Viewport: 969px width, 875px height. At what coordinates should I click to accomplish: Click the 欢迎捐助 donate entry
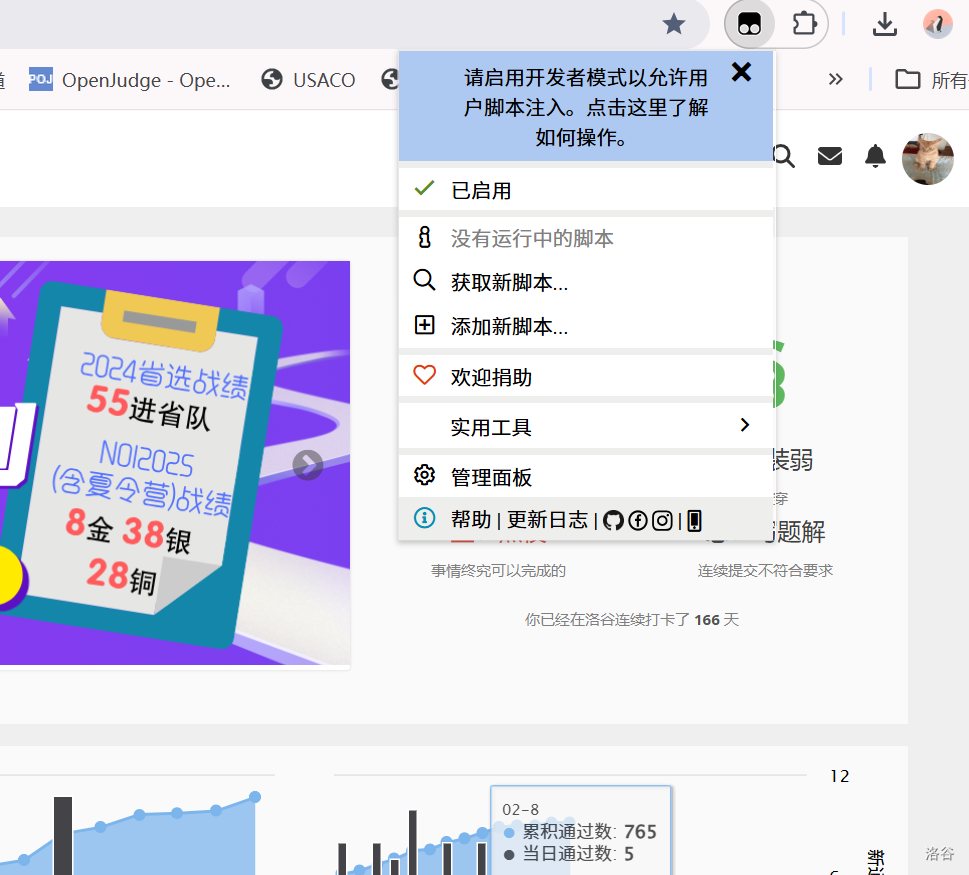491,377
